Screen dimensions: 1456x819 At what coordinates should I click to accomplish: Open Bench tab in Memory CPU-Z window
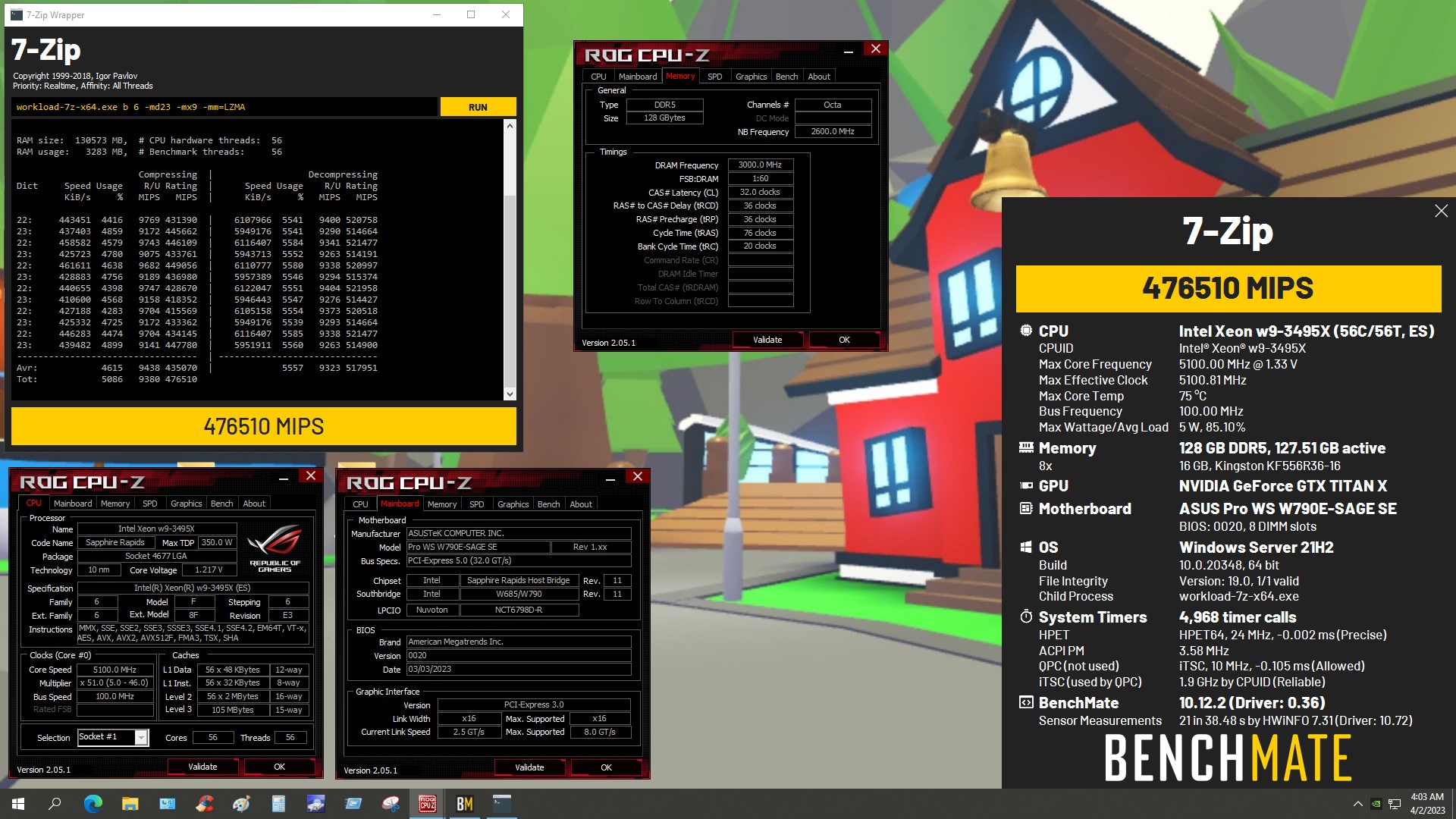point(786,77)
